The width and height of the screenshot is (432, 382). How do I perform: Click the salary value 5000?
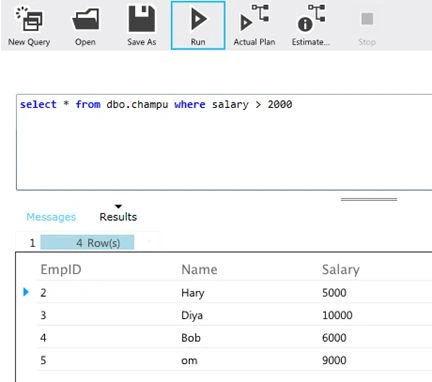pos(334,293)
